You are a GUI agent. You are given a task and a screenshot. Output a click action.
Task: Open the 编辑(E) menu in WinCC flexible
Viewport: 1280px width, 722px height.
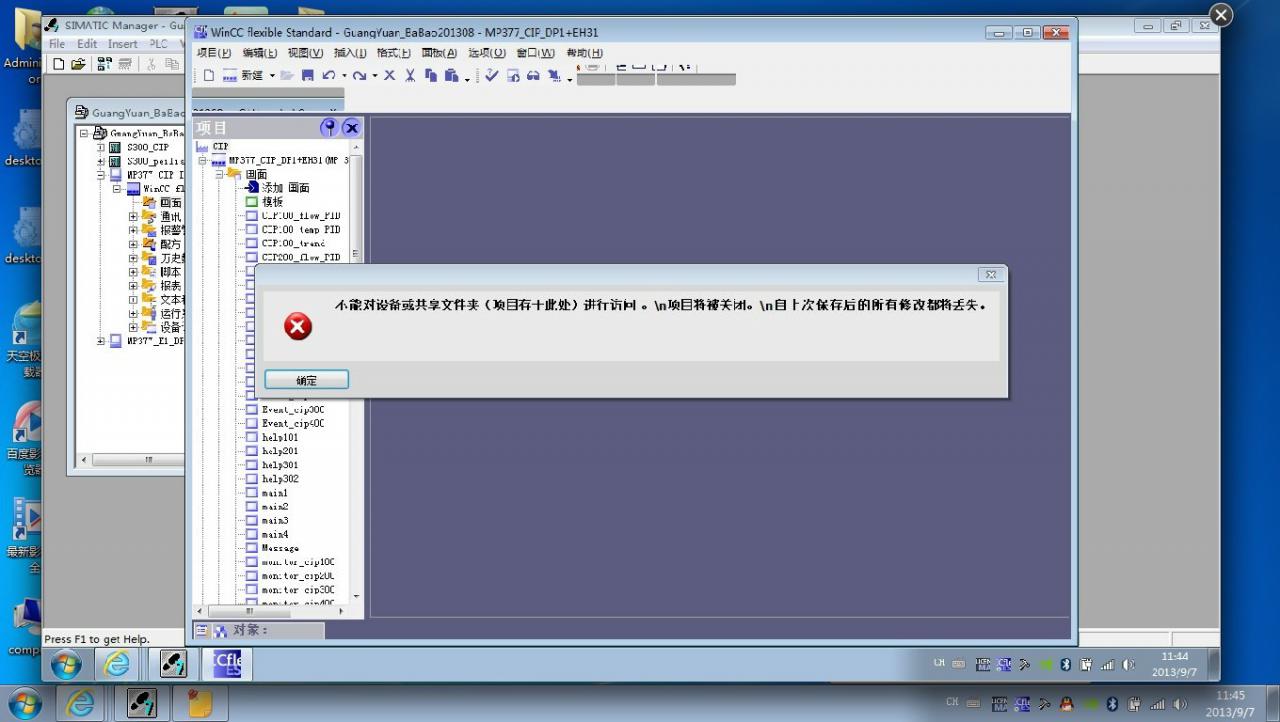click(260, 53)
